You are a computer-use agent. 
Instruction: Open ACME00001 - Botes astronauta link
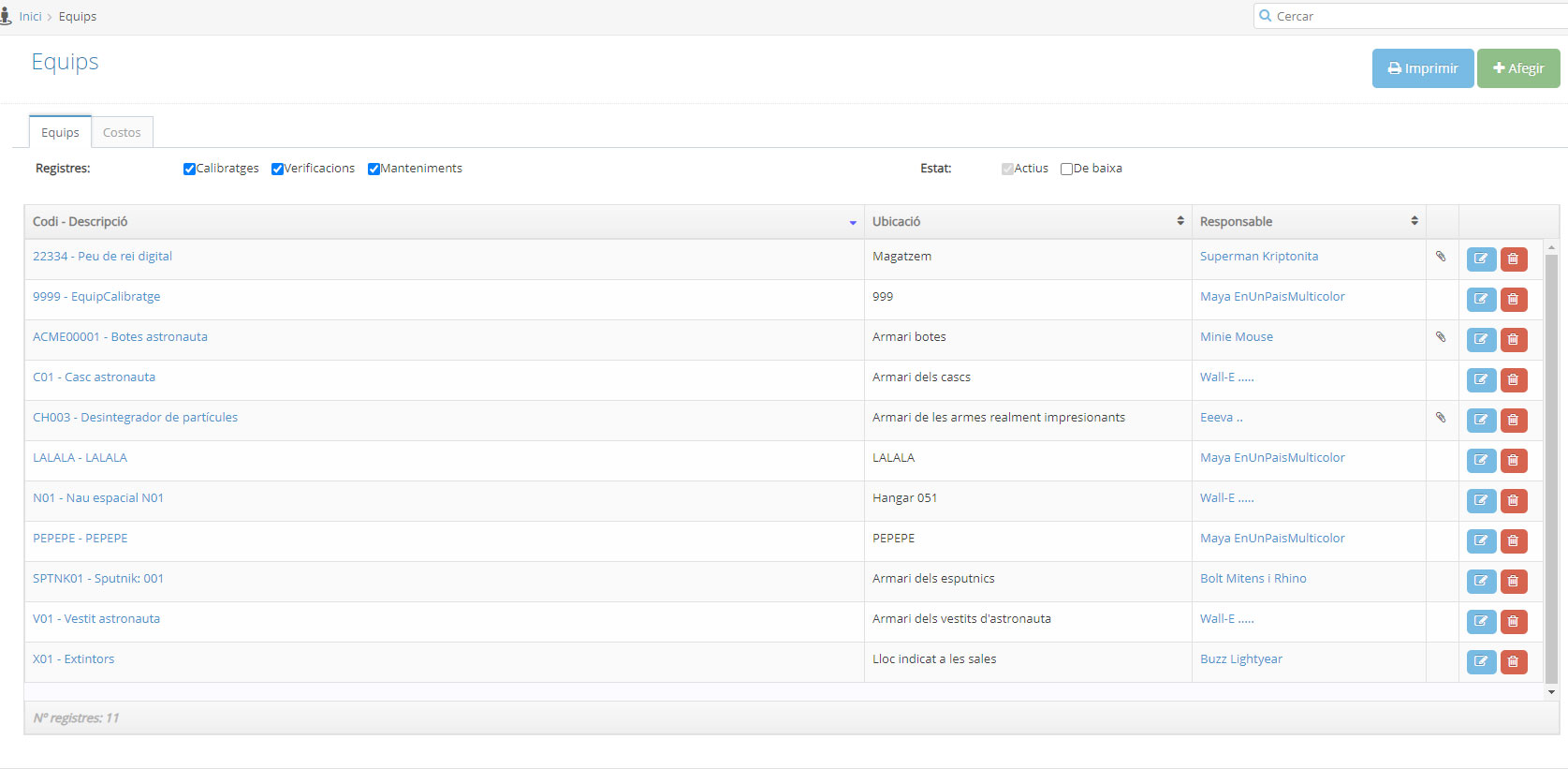pyautogui.click(x=120, y=336)
